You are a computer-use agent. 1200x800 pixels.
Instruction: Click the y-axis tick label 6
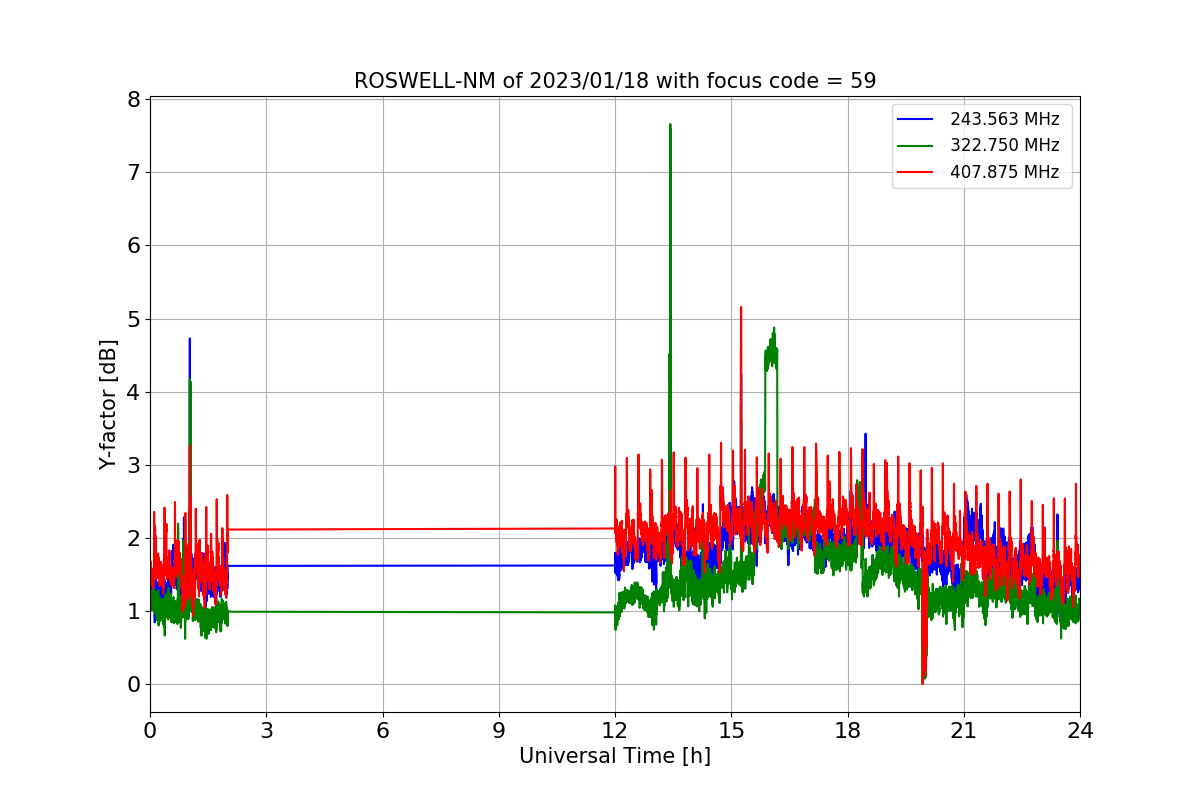click(x=132, y=245)
